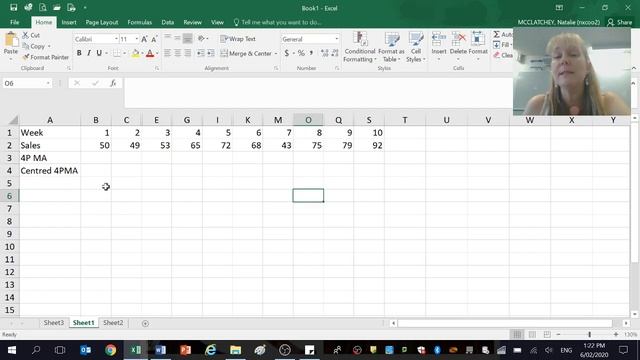Toggle Italic formatting
640x360 pixels.
(x=89, y=53)
